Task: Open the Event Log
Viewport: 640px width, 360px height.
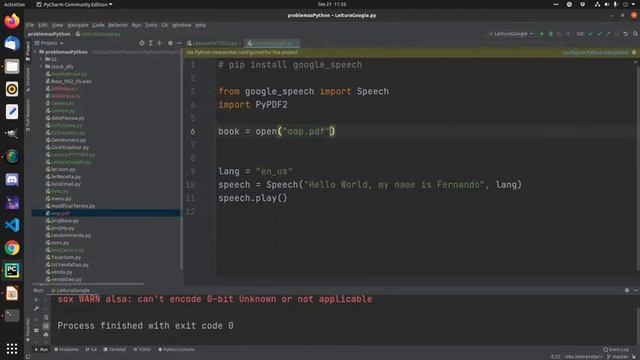Action: (616, 349)
